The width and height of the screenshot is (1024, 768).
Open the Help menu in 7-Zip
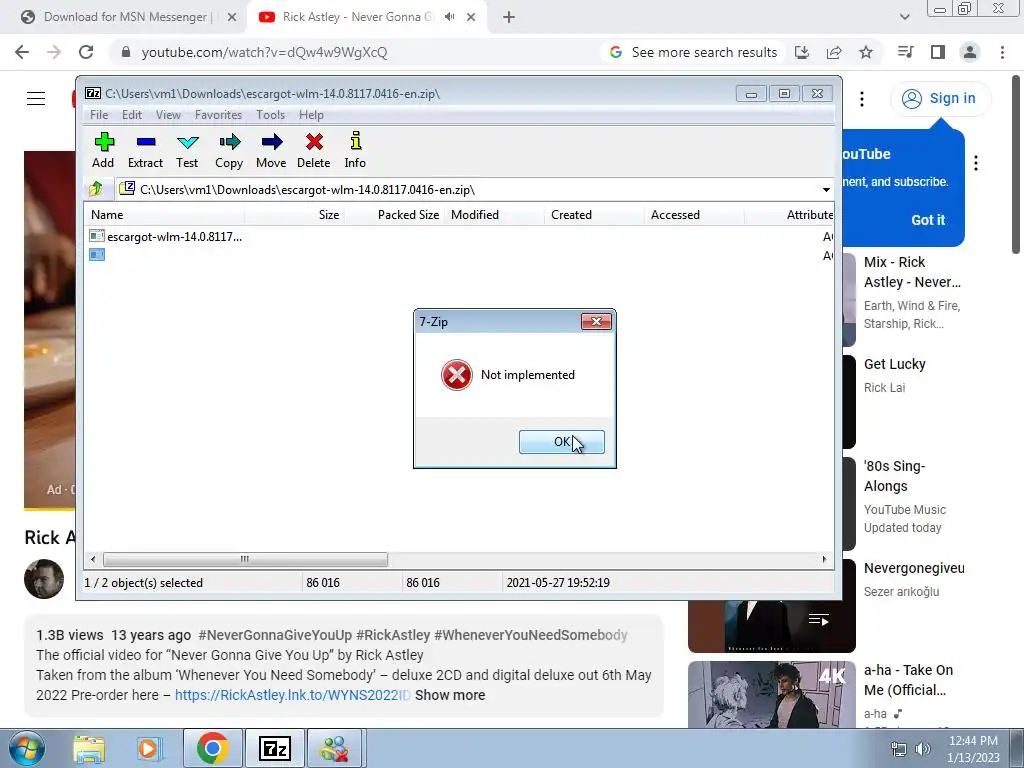coord(311,115)
